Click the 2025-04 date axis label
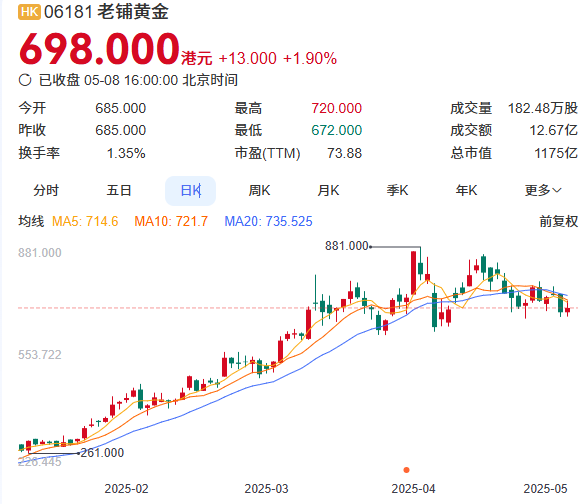This screenshot has width=581, height=504. click(413, 489)
